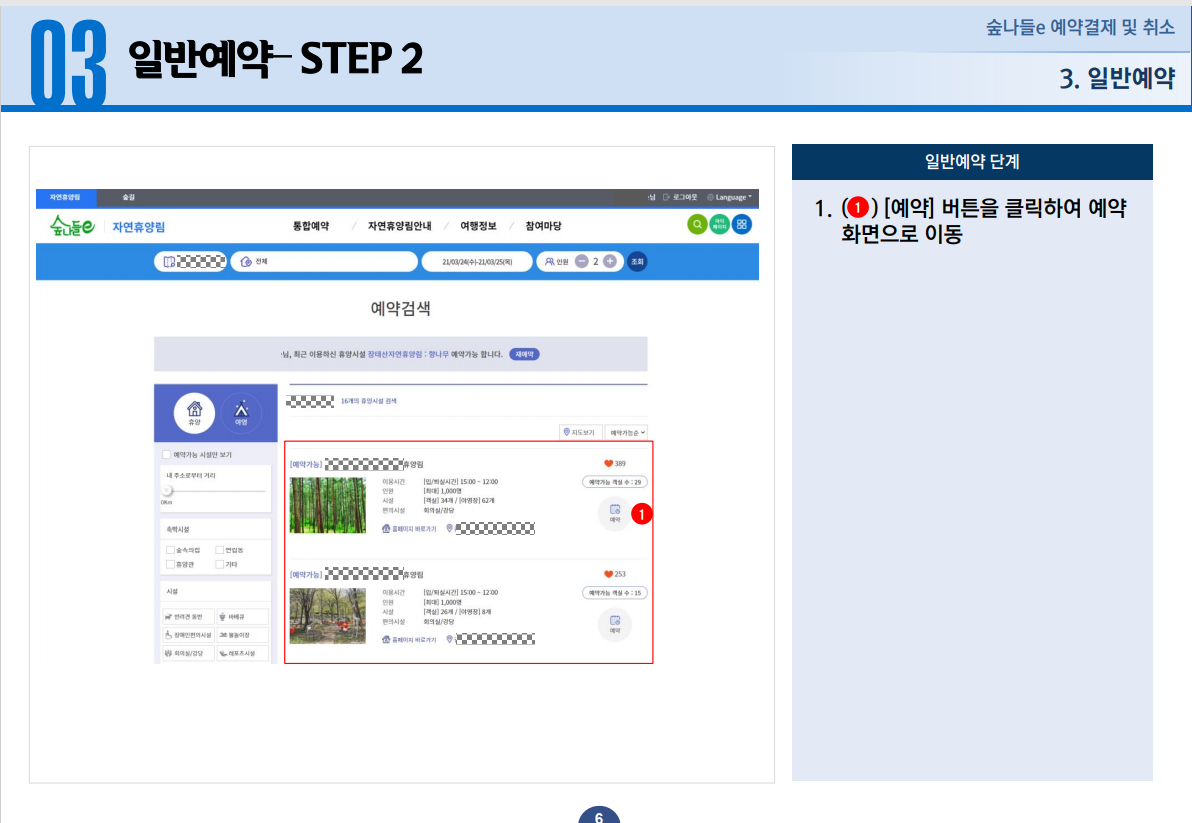Decrease 인원 count with minus button

[582, 261]
